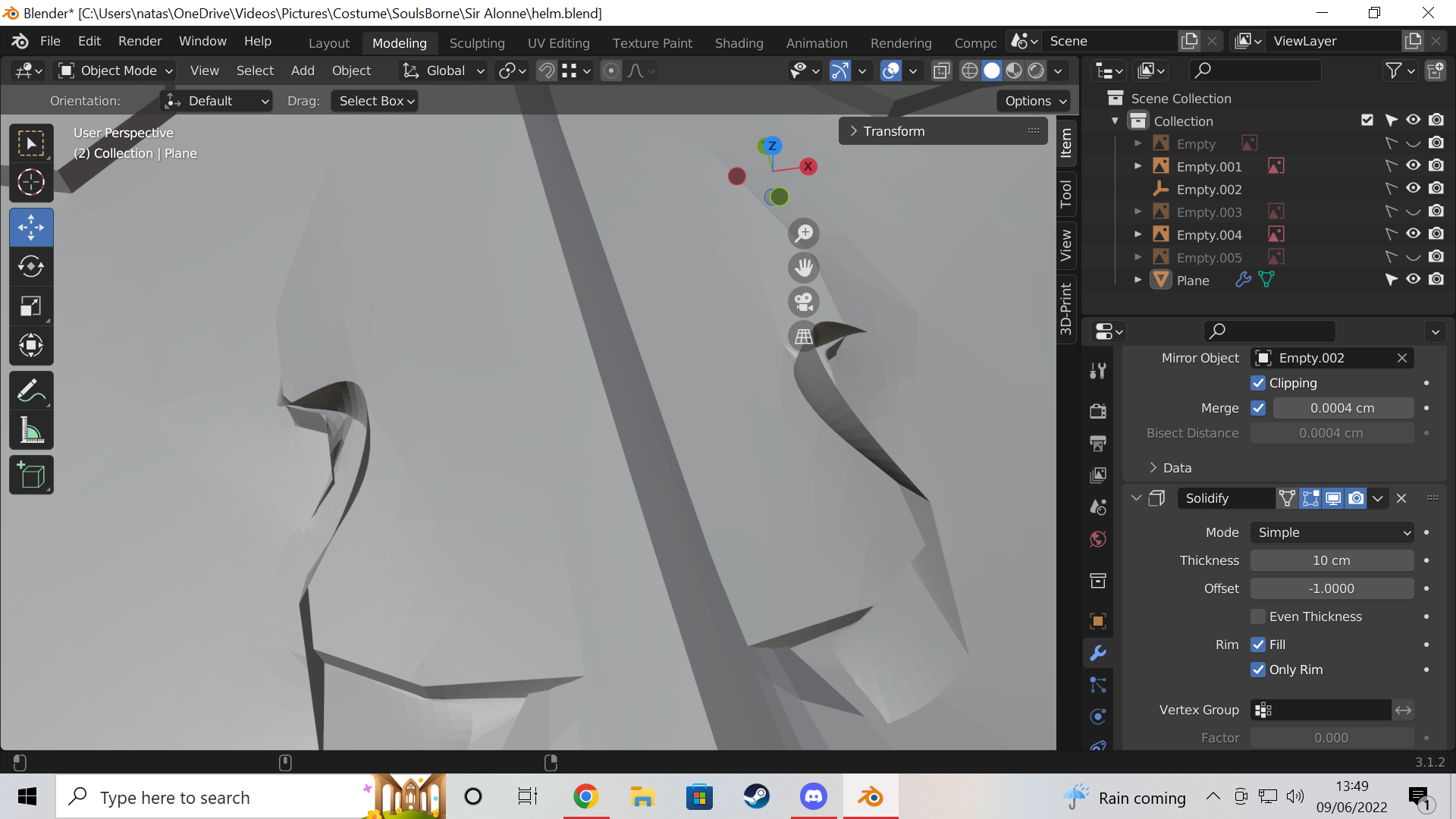
Task: Open the Object Mode dropdown
Action: coord(118,71)
